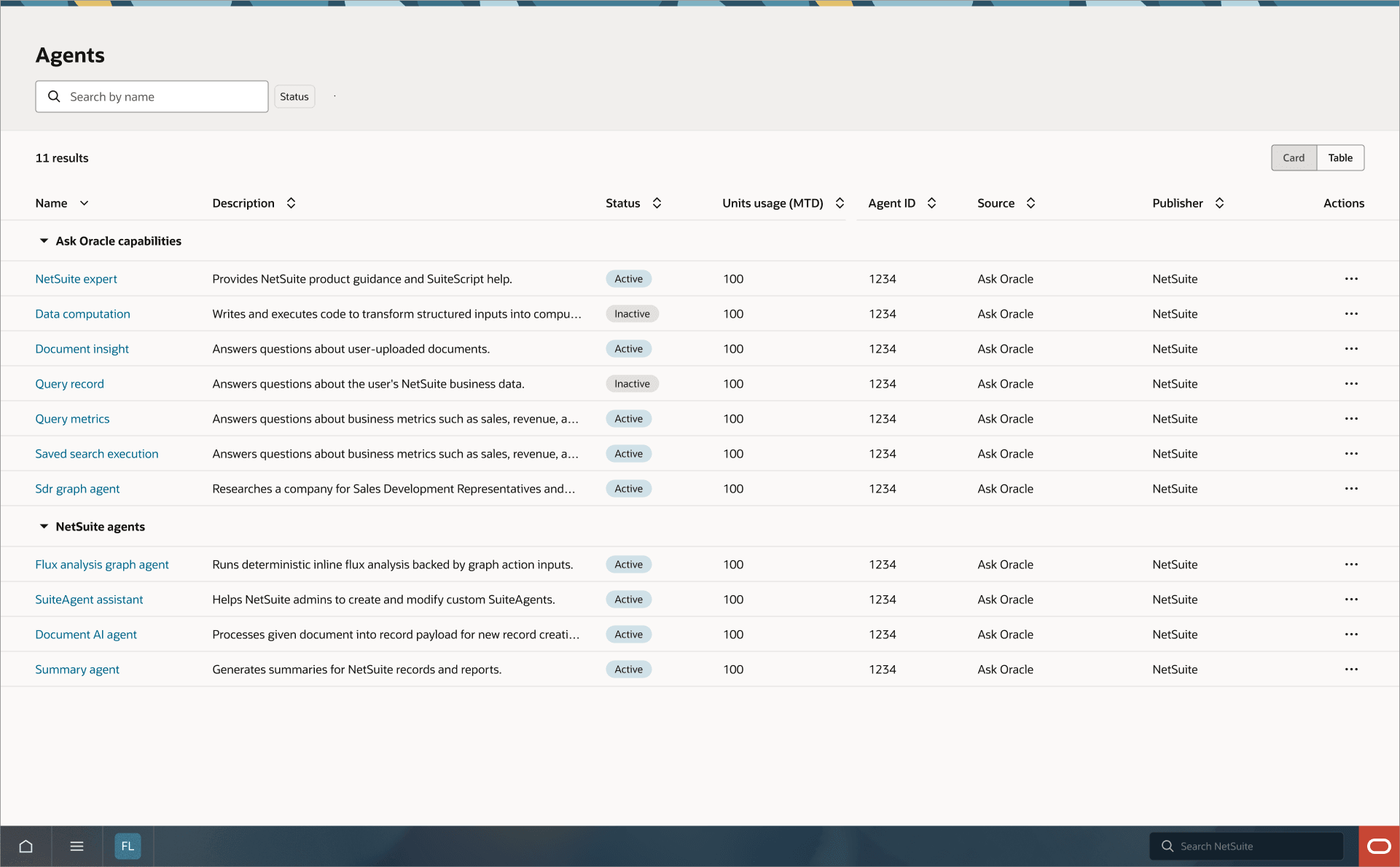Image resolution: width=1400 pixels, height=867 pixels.
Task: Click Active badge on NetSuite expert row
Action: coord(628,279)
